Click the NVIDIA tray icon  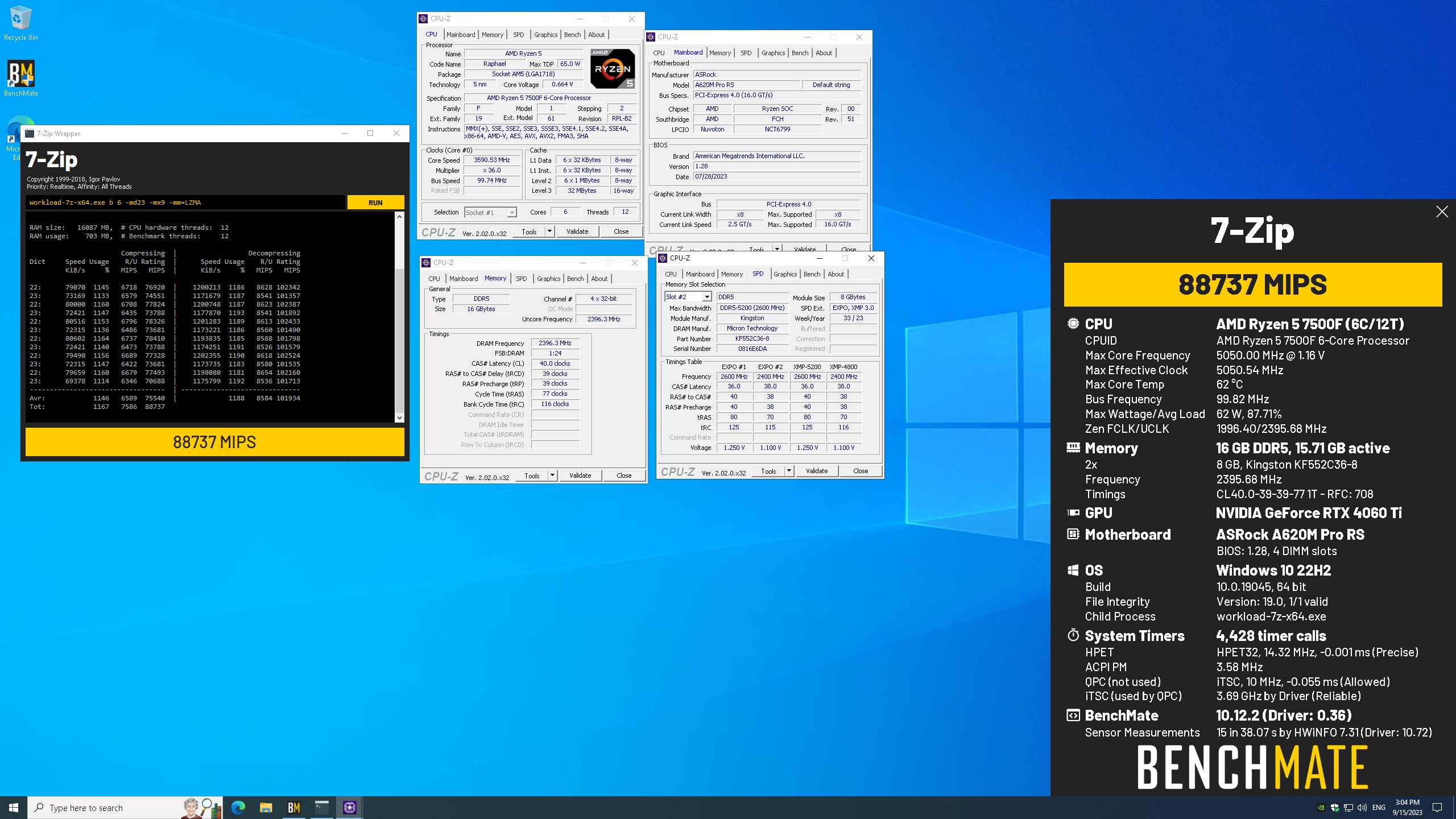[x=1321, y=808]
